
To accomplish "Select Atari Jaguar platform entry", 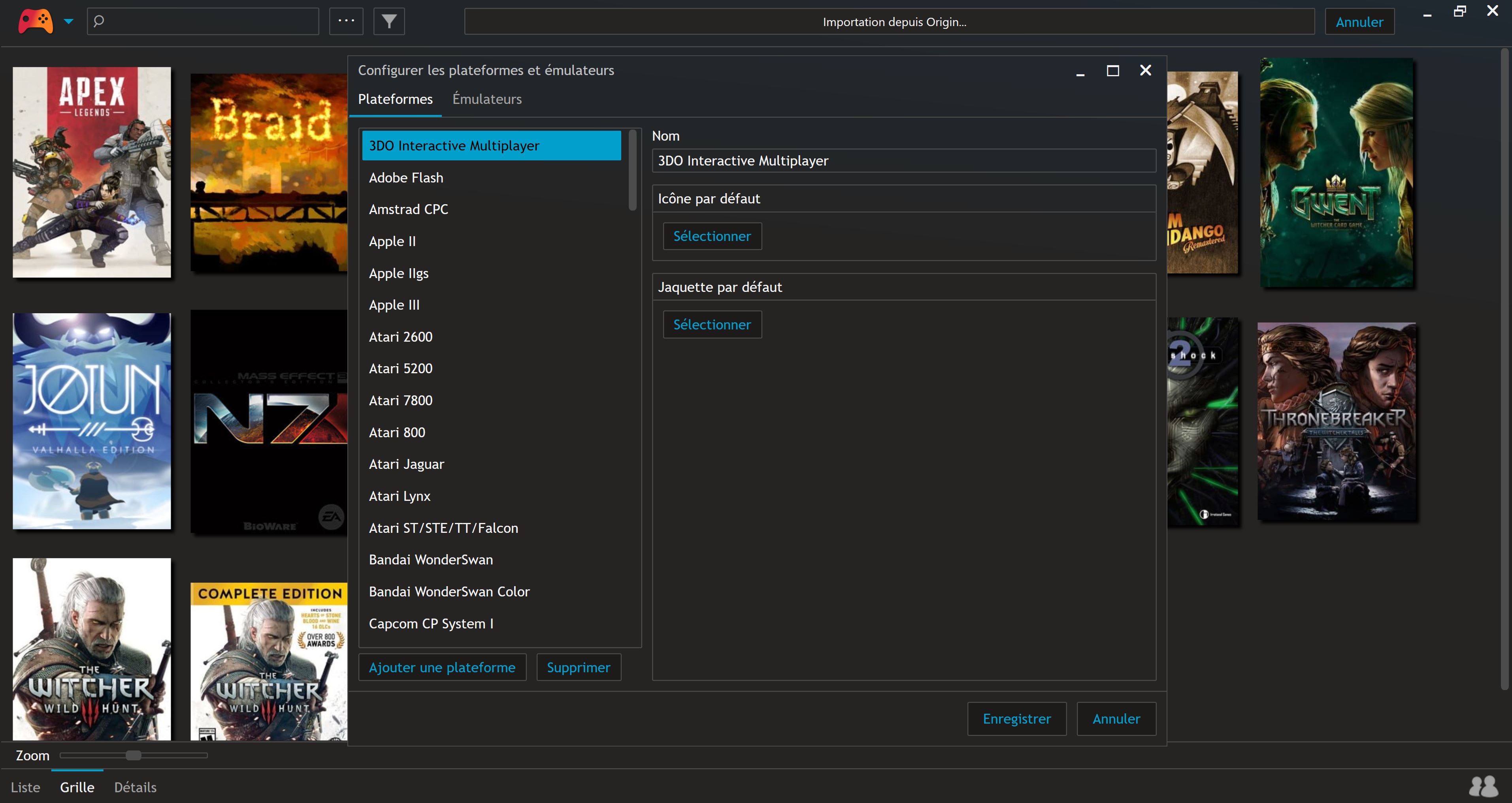I will (x=491, y=464).
